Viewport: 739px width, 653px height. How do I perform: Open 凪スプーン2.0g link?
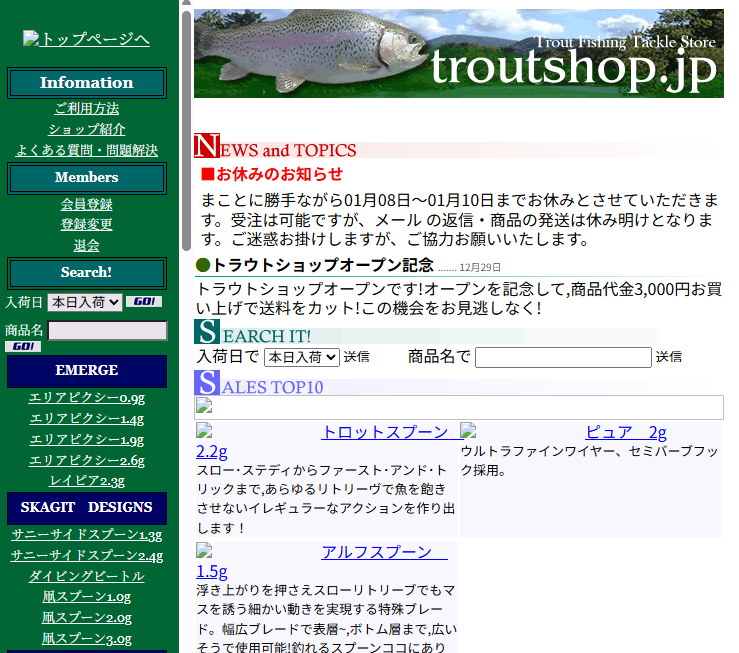click(x=87, y=617)
